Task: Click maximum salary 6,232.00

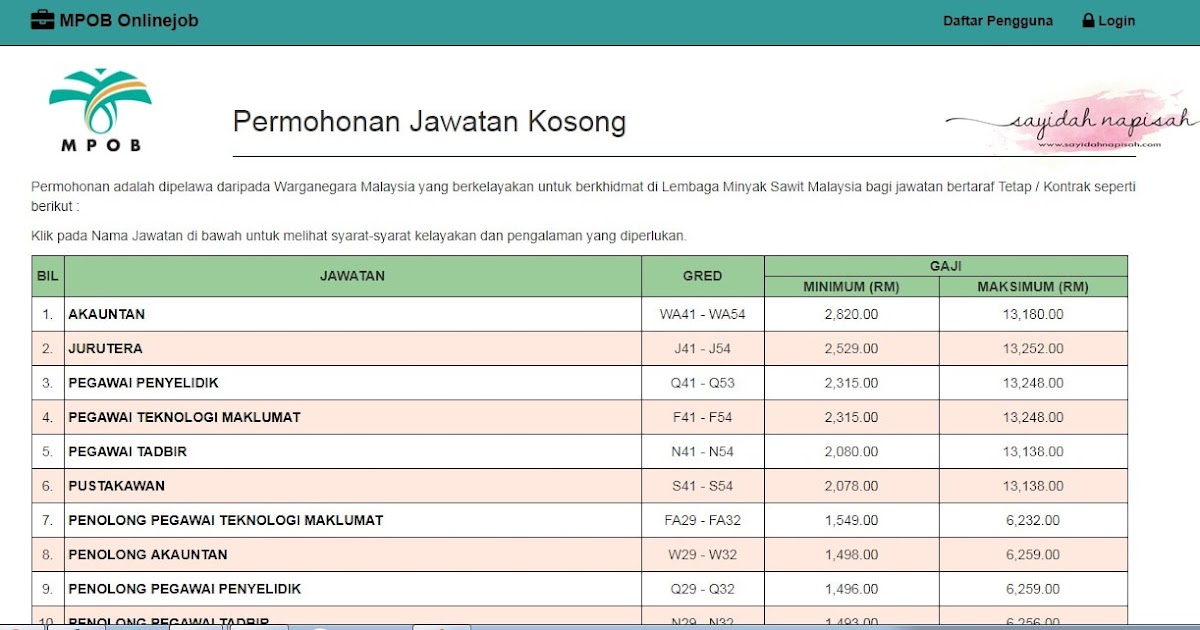Action: pyautogui.click(x=1033, y=520)
